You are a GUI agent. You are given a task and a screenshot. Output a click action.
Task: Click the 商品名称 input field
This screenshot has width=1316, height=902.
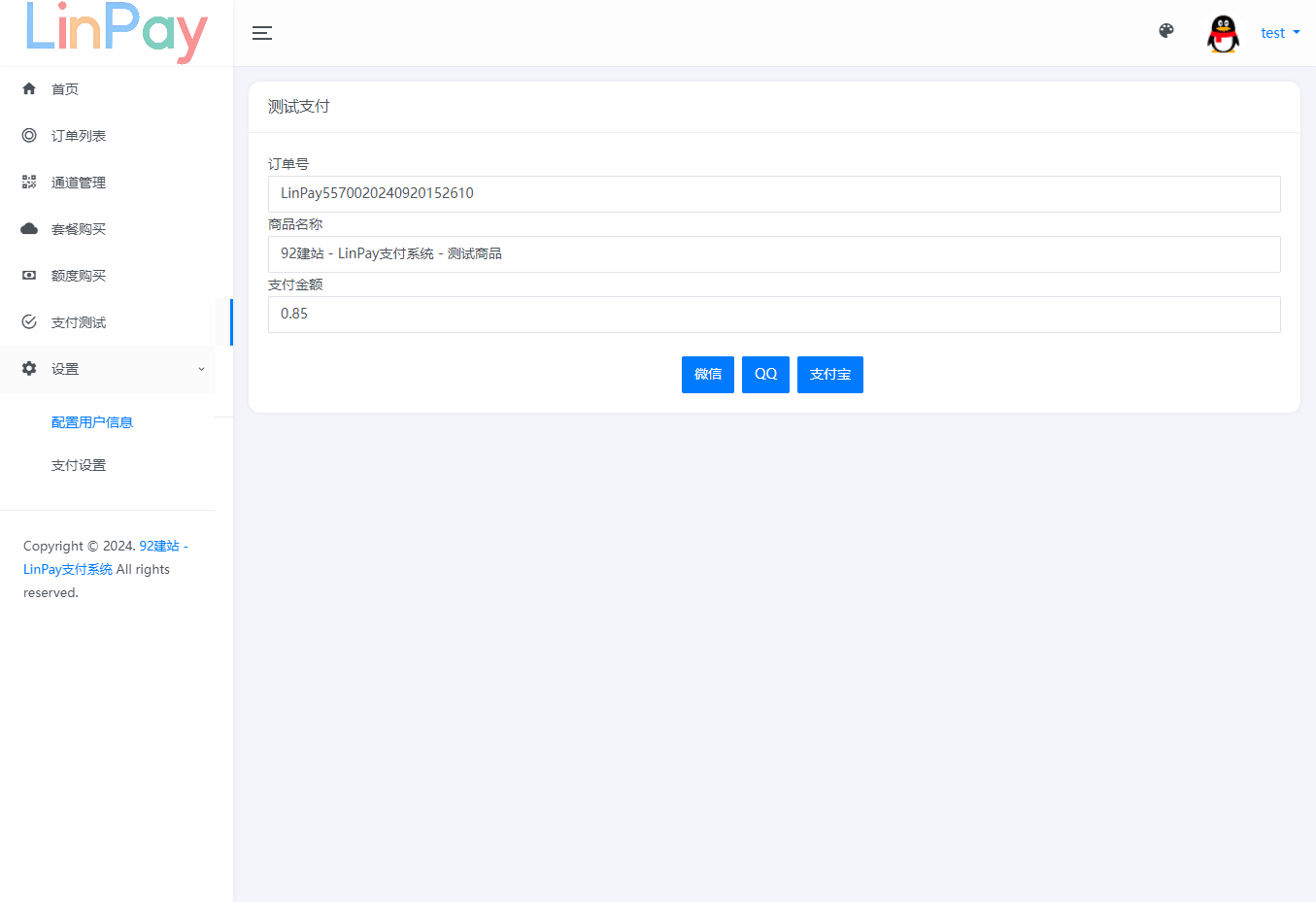774,254
